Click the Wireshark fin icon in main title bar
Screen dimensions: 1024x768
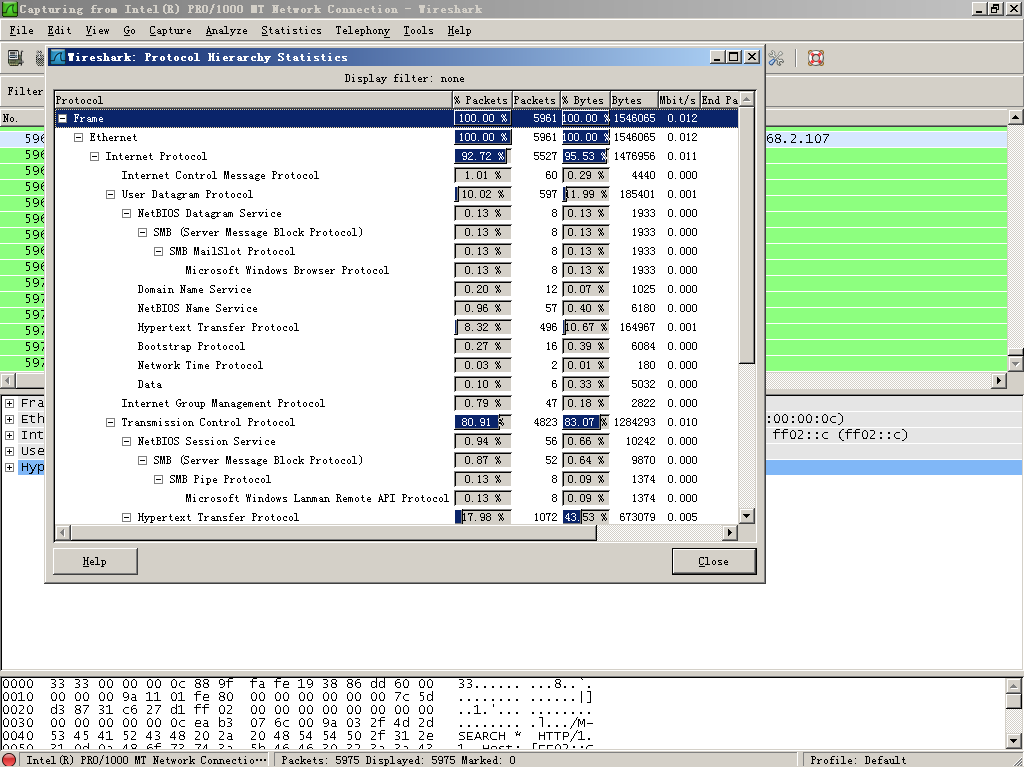point(9,9)
